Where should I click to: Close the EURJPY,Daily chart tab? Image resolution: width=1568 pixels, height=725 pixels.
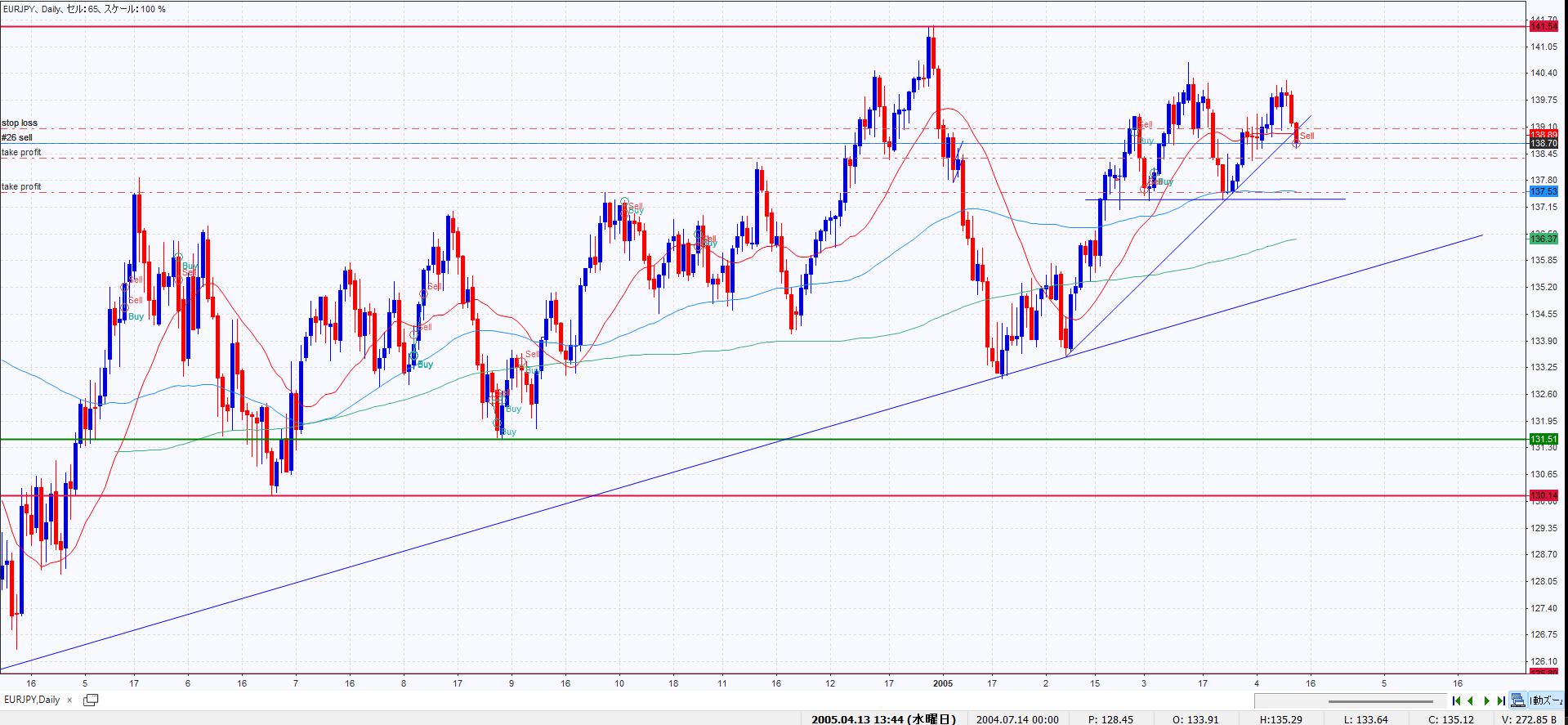click(x=70, y=700)
